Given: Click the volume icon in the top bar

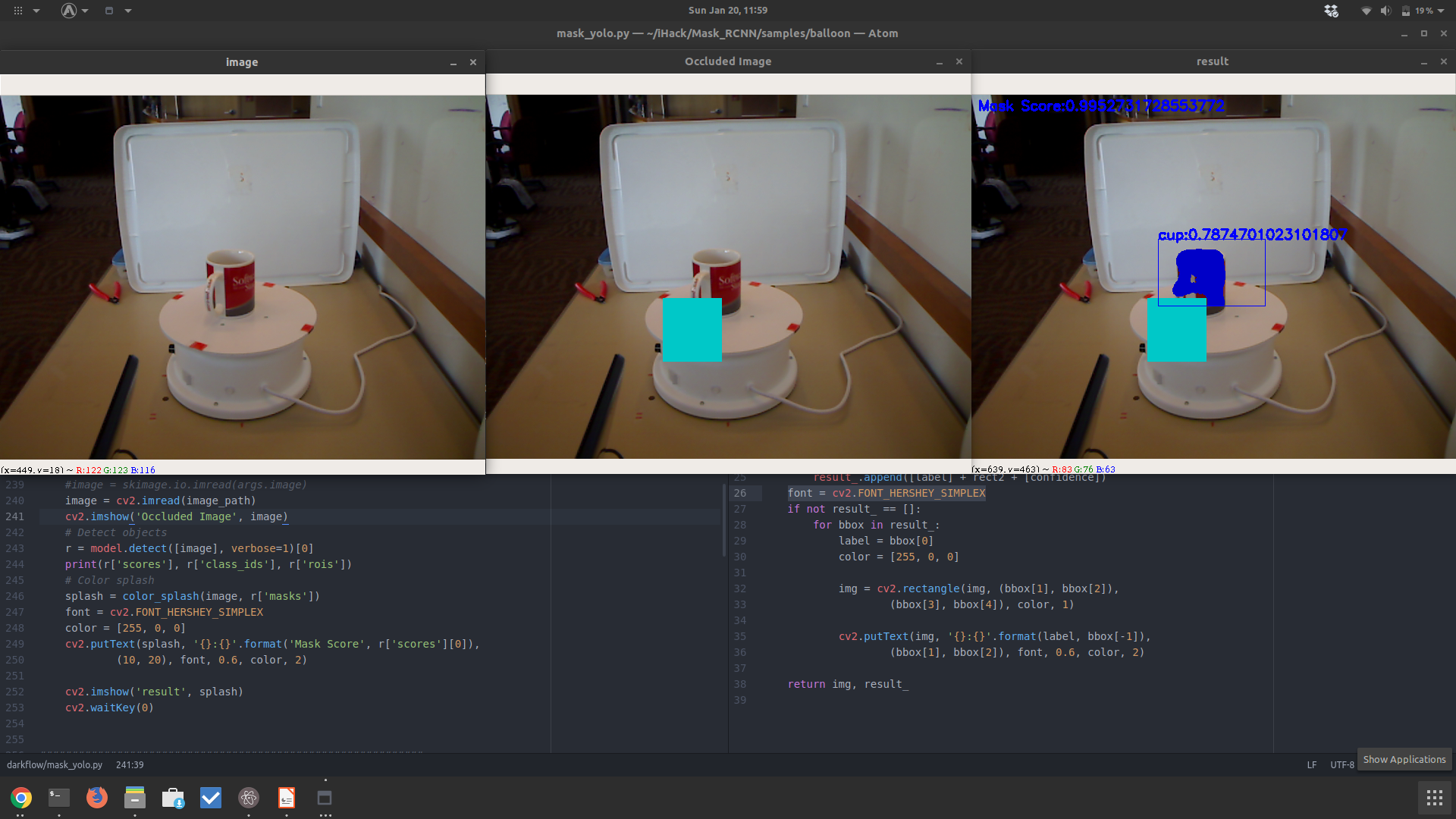Looking at the screenshot, I should 1385,11.
